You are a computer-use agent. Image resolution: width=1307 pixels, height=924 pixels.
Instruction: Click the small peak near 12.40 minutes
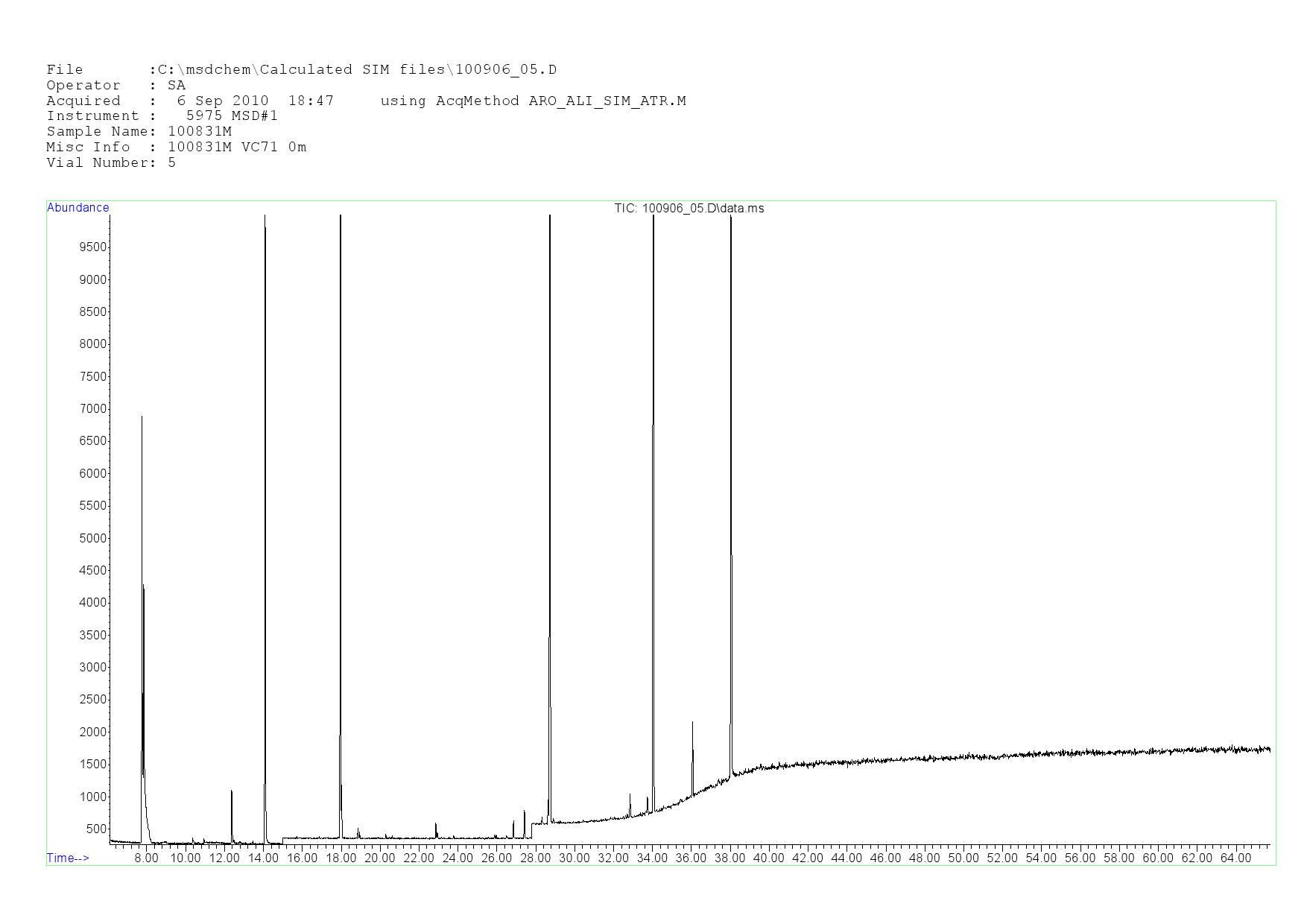(x=232, y=812)
